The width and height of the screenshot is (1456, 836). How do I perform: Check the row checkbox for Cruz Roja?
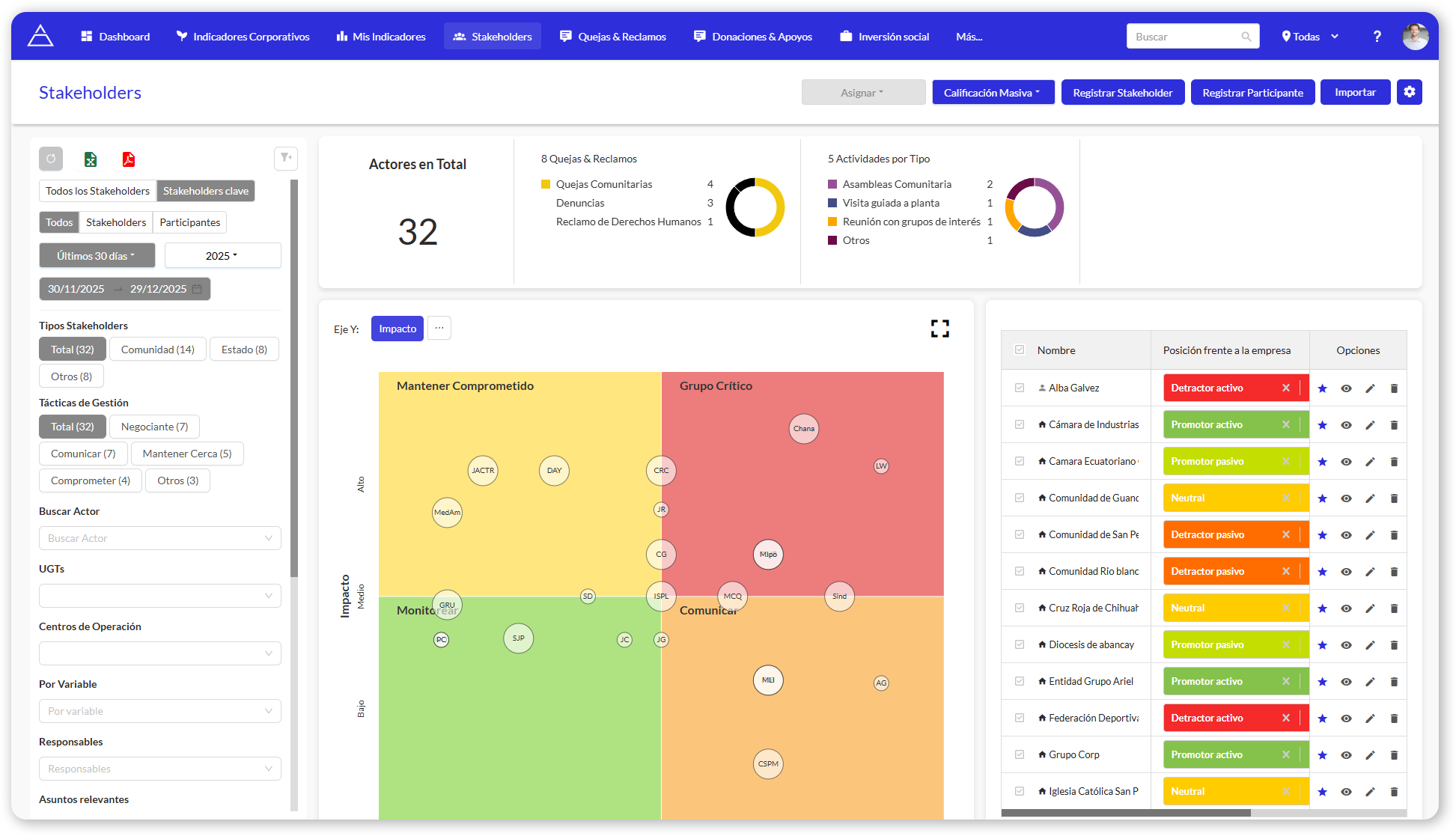point(1019,608)
